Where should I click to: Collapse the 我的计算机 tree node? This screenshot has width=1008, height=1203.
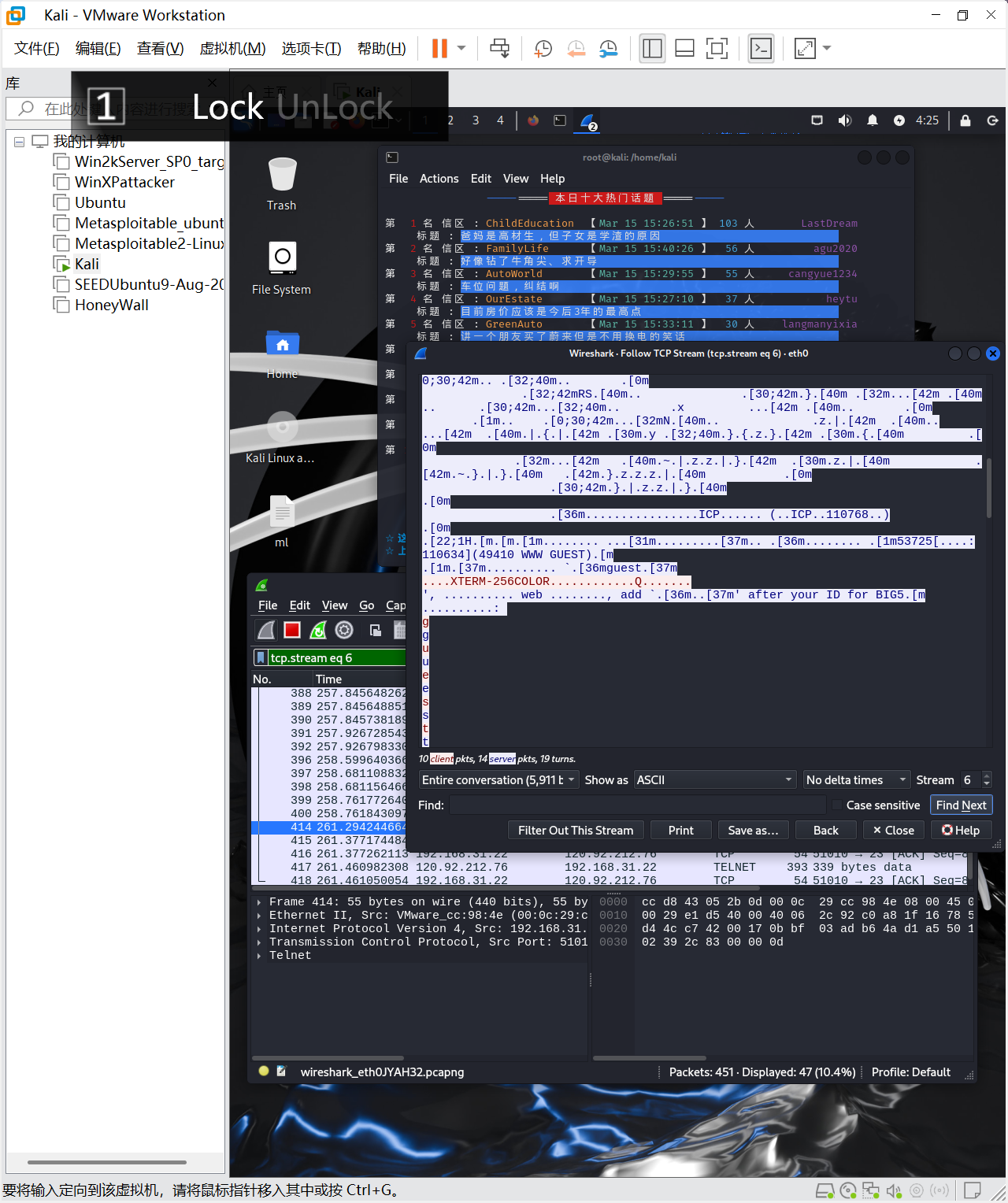point(19,142)
